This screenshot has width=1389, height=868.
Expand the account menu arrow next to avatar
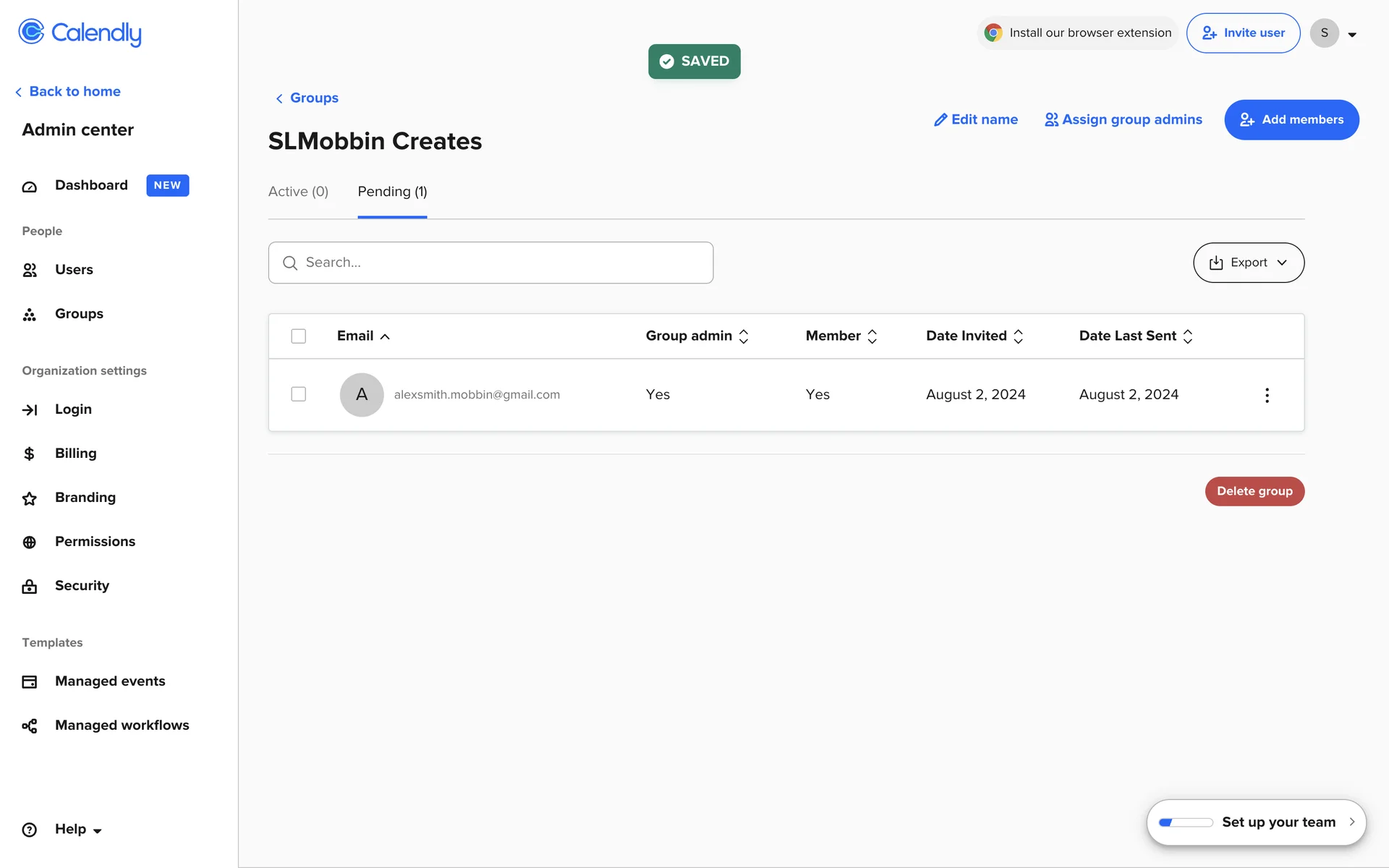(x=1352, y=35)
